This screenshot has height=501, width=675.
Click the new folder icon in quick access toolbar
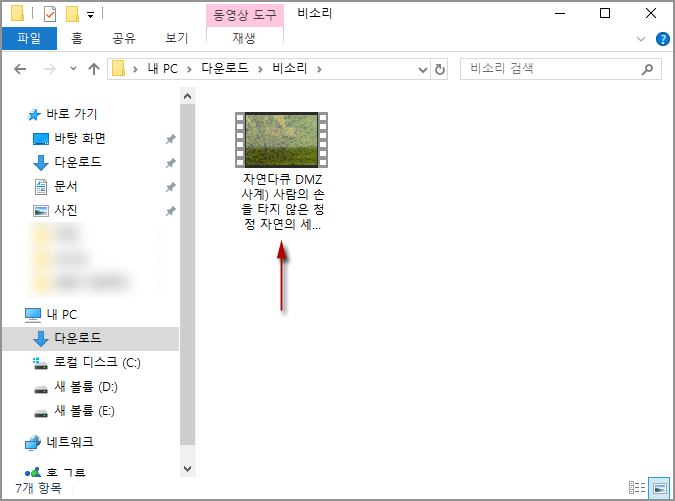pyautogui.click(x=72, y=14)
